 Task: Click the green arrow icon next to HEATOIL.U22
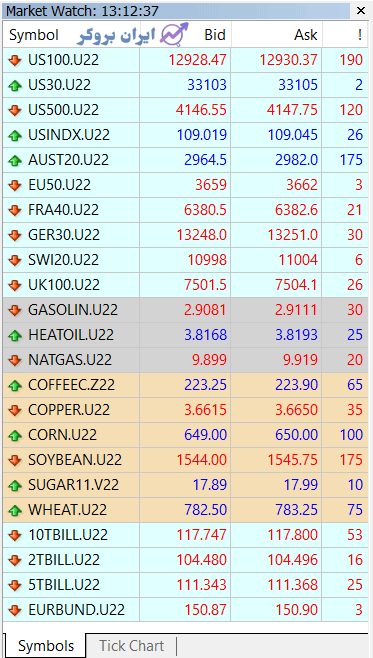coord(15,335)
